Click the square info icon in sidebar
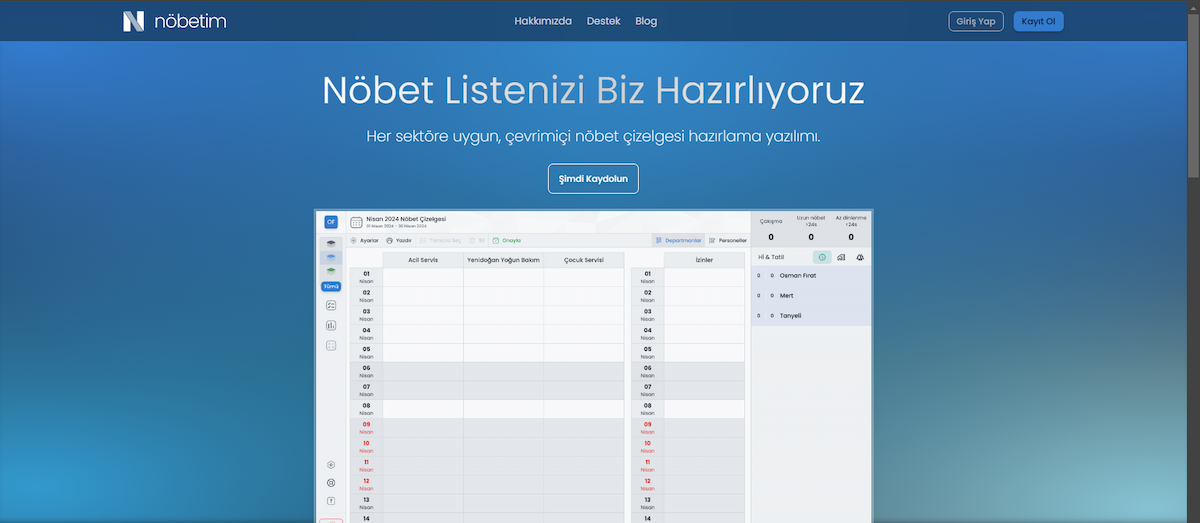1200x523 pixels. pyautogui.click(x=331, y=501)
